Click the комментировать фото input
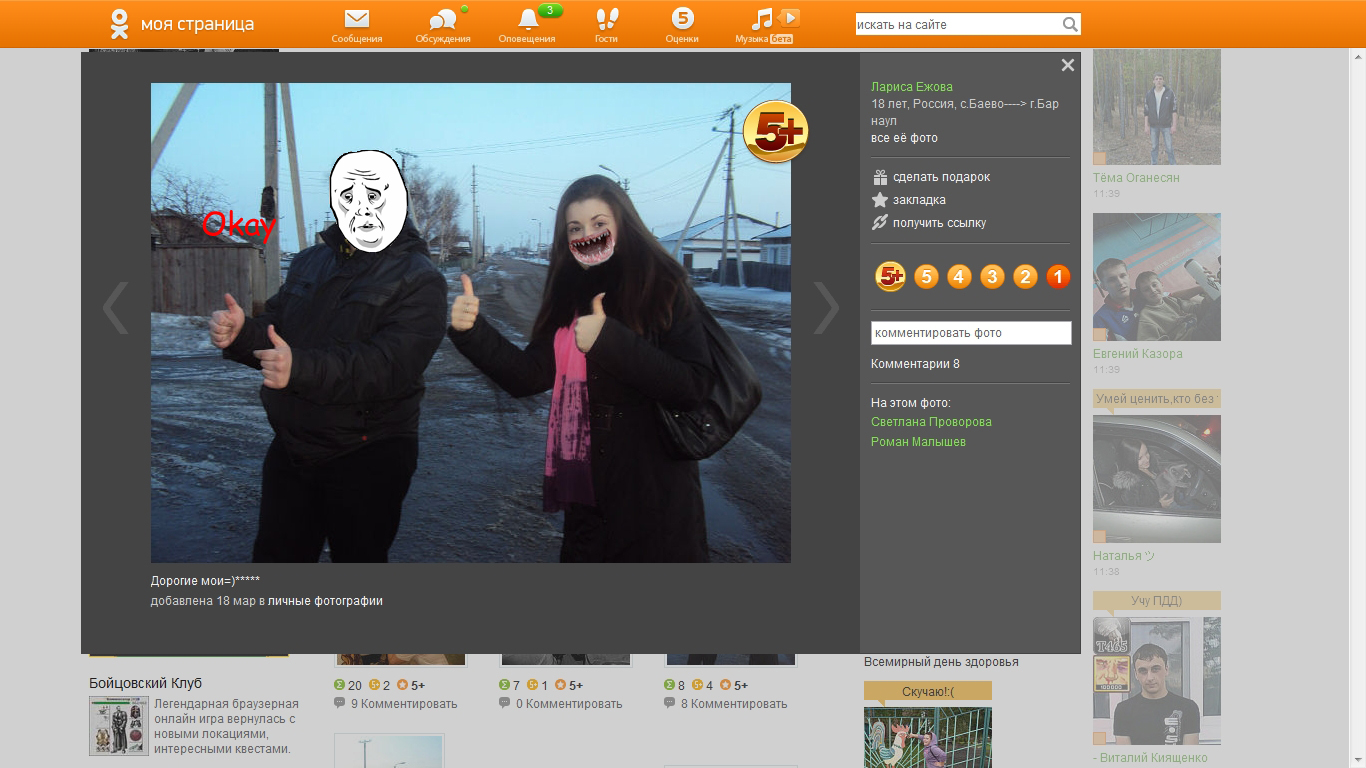This screenshot has height=768, width=1366. coord(971,333)
